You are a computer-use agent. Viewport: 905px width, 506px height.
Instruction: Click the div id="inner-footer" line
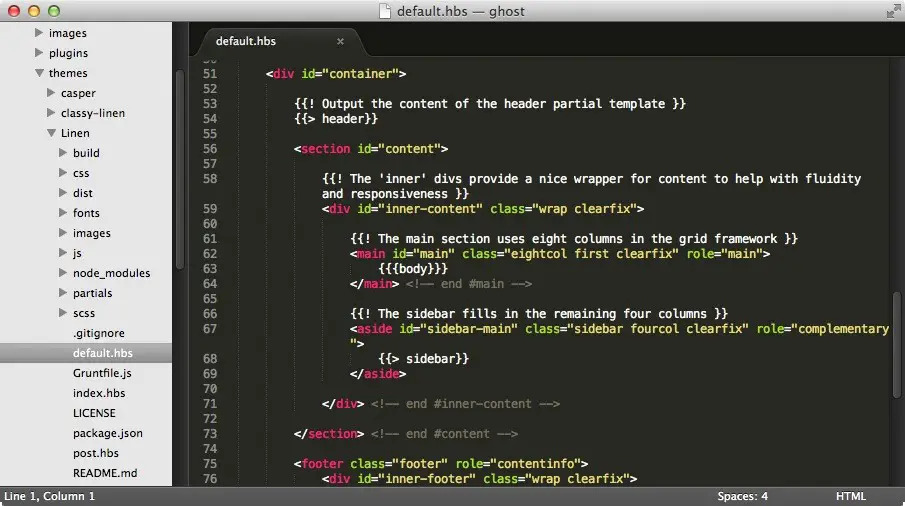[480, 479]
